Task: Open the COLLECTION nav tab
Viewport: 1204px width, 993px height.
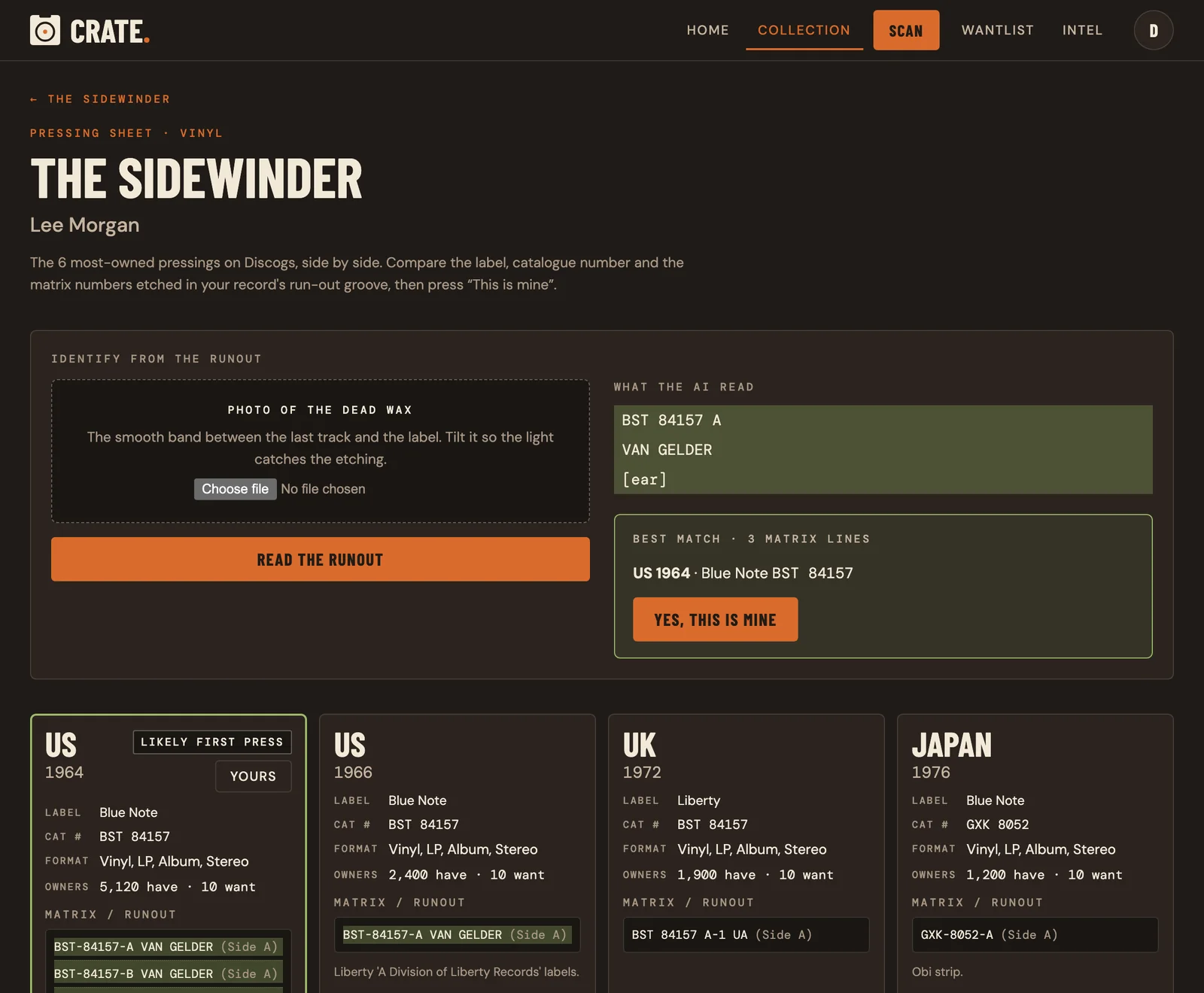Action: click(x=804, y=30)
